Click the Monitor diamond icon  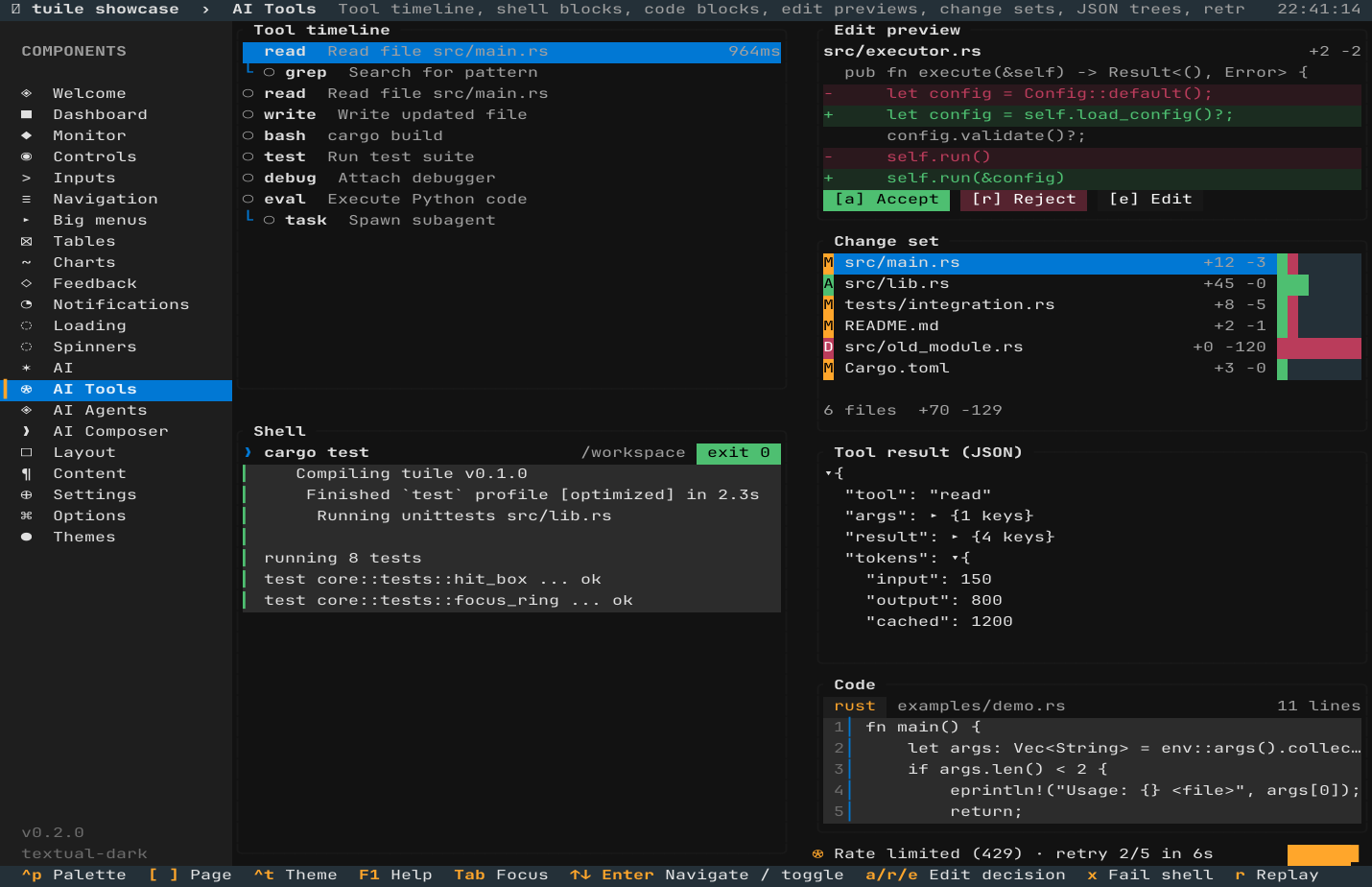pos(26,135)
